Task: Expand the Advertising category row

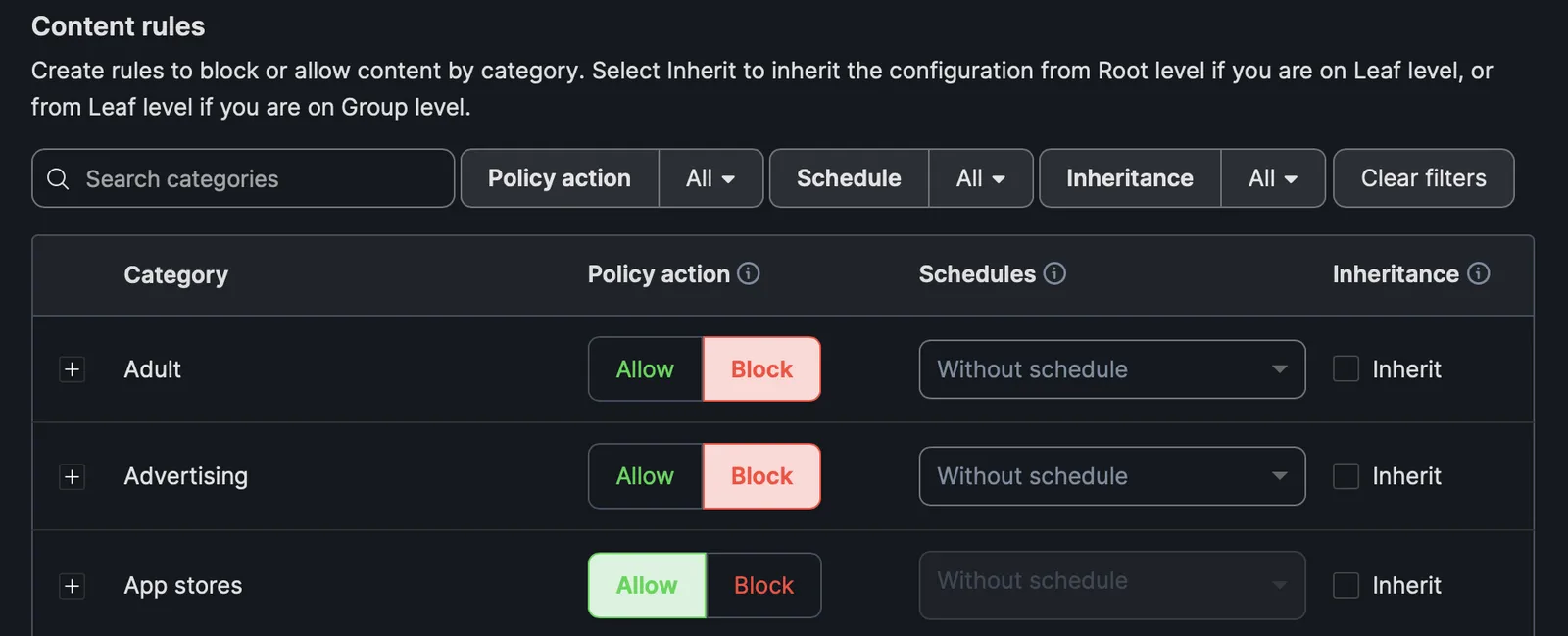Action: coord(72,477)
